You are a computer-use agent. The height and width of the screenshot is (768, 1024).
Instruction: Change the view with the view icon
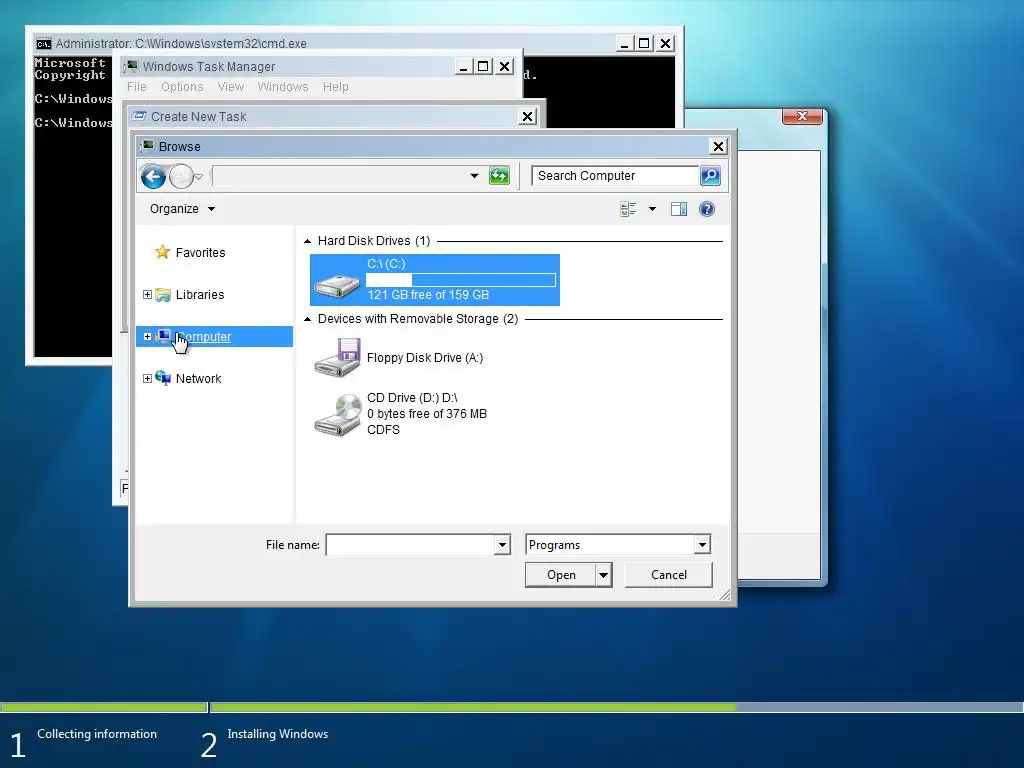coord(628,209)
